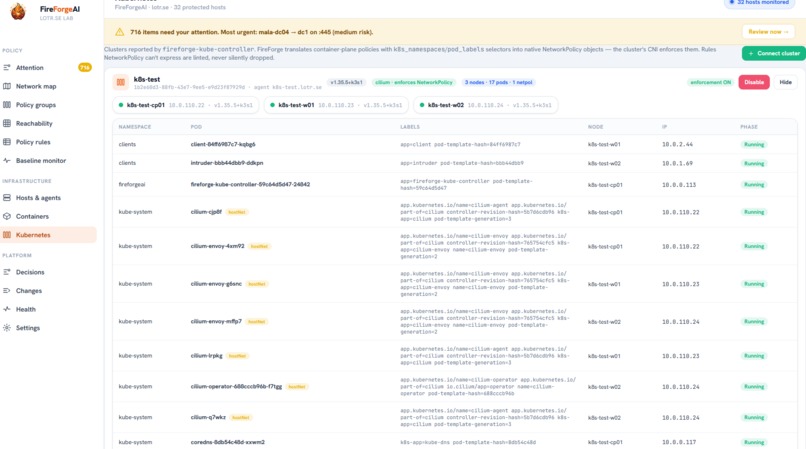The height and width of the screenshot is (449, 806).
Task: Open the Decisions page
Action: [x=30, y=272]
